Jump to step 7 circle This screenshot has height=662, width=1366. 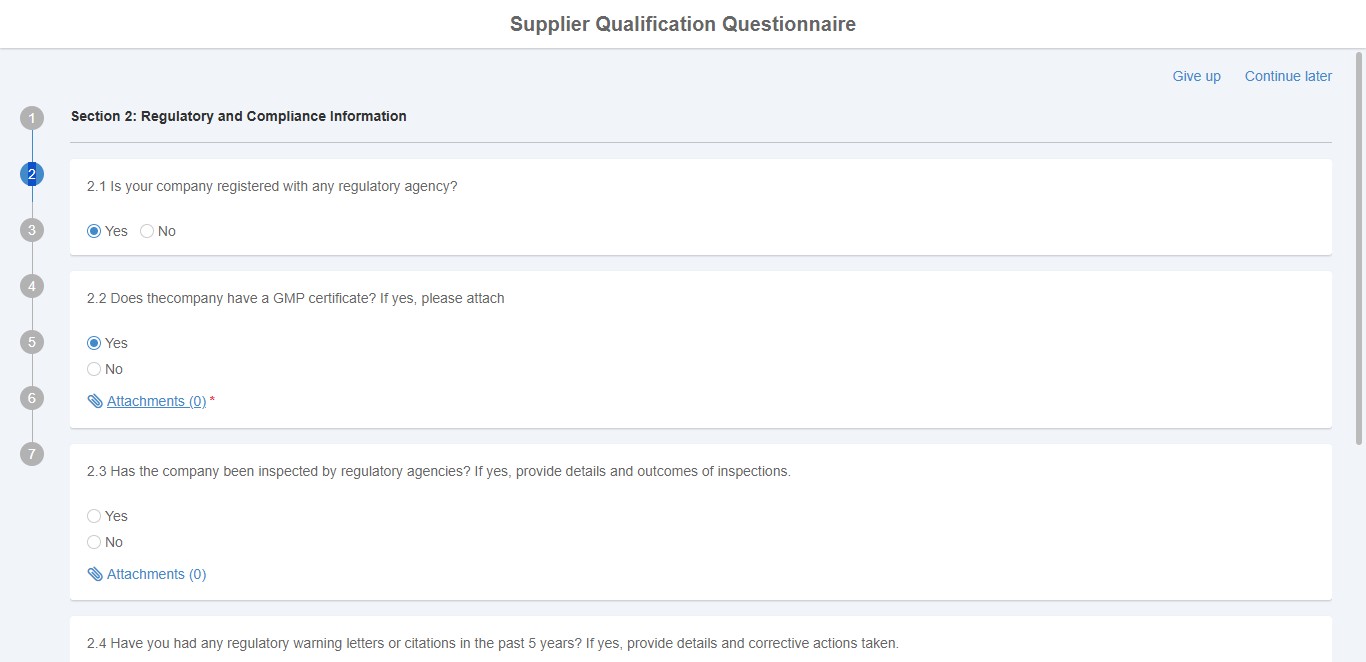point(32,454)
